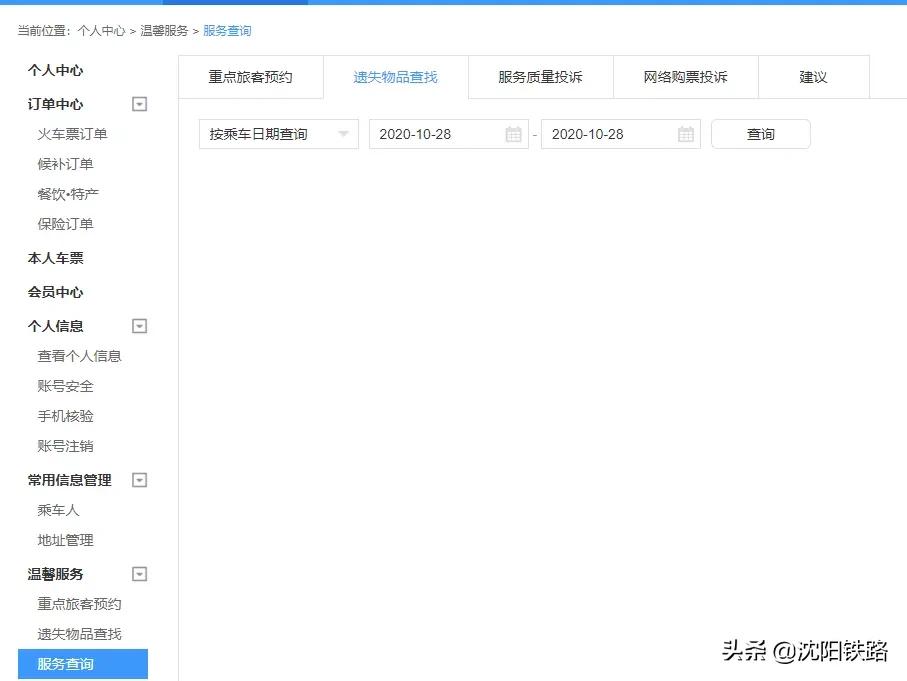
Task: Collapse the 常用信息管理 sidebar section
Action: pos(139,479)
